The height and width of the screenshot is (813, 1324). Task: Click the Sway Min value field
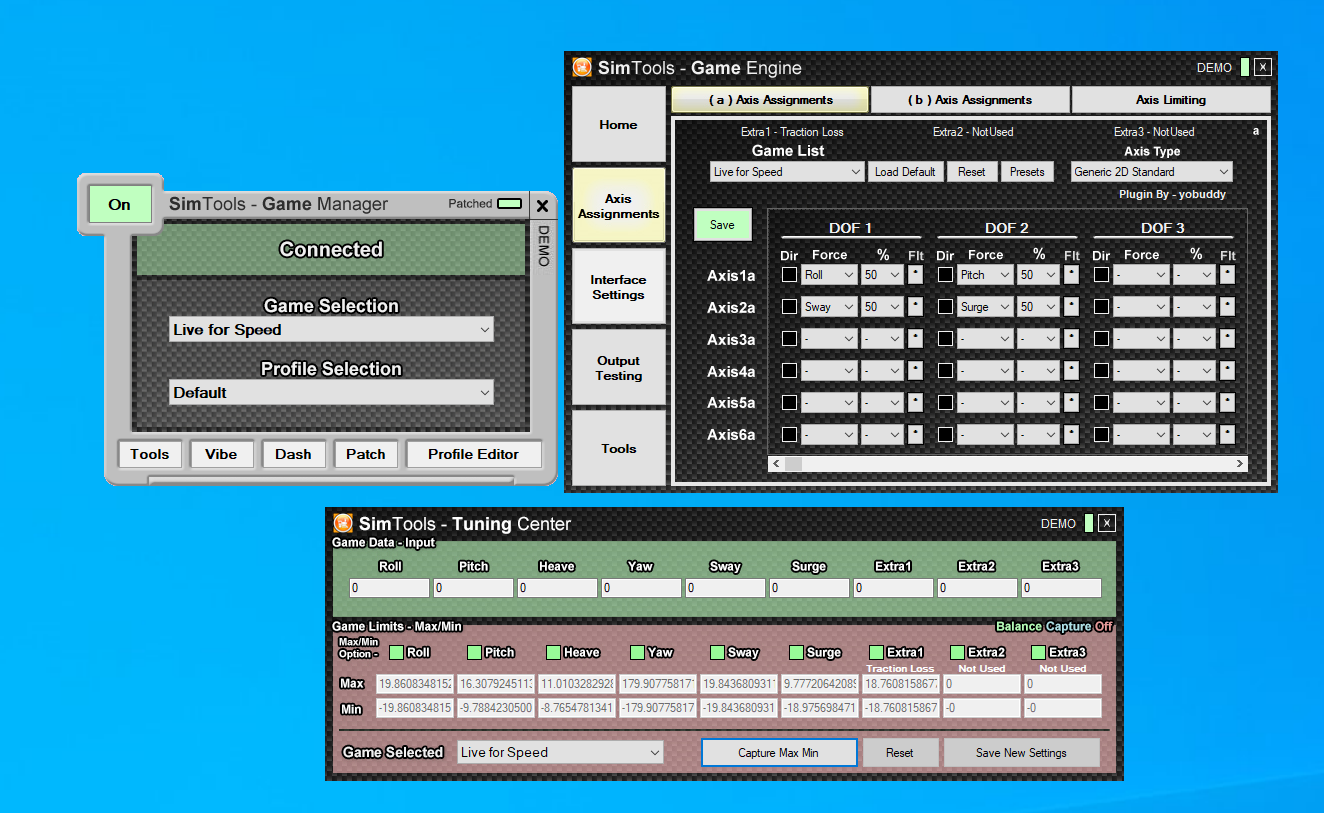coord(737,708)
